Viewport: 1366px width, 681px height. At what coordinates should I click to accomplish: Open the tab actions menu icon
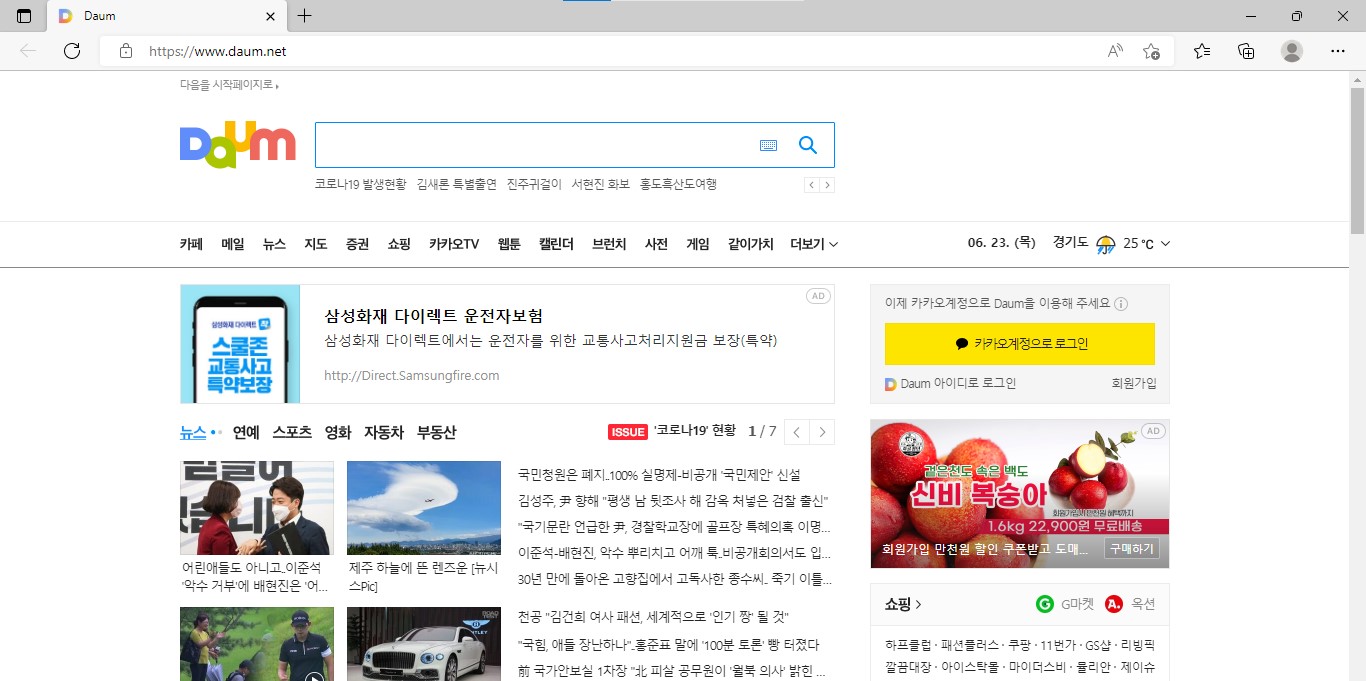click(24, 16)
